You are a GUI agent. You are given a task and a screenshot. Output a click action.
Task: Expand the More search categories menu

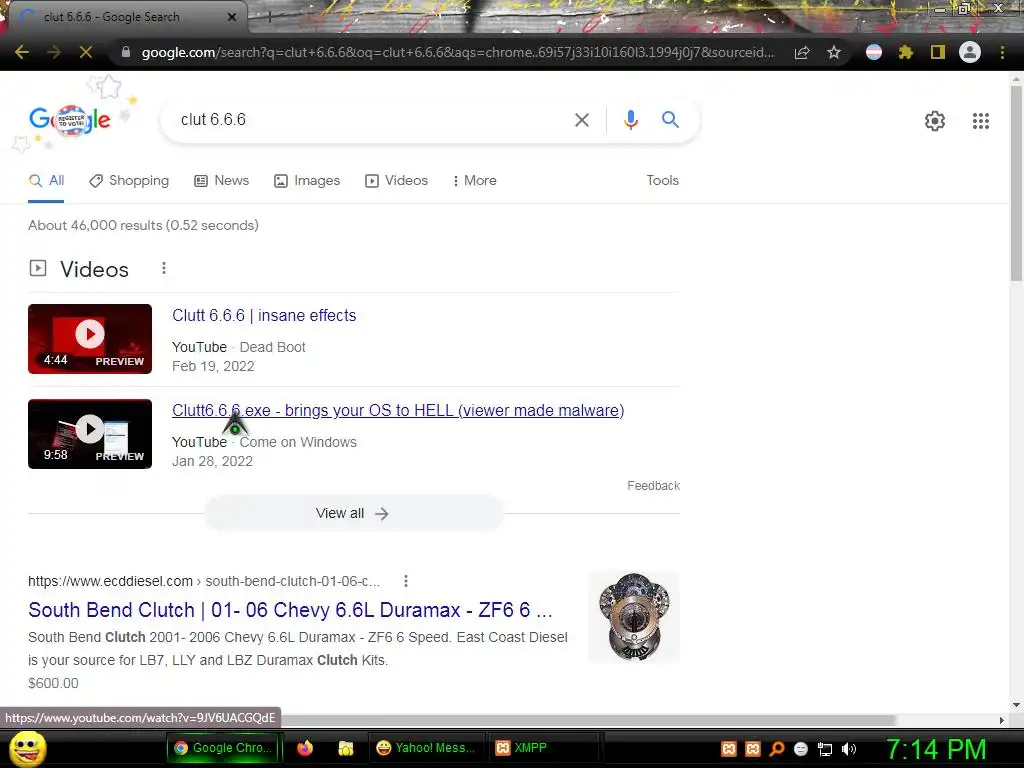pos(475,180)
